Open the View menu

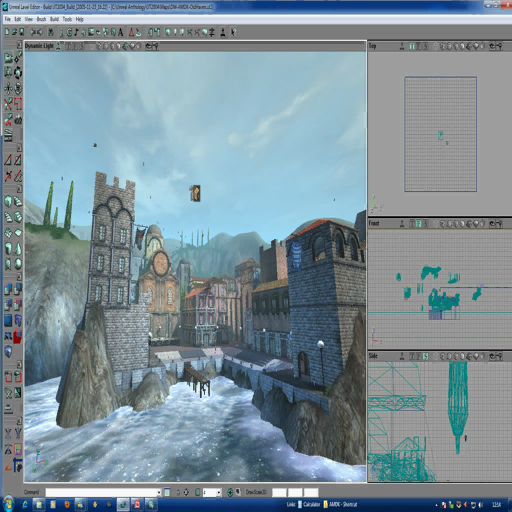click(x=29, y=19)
